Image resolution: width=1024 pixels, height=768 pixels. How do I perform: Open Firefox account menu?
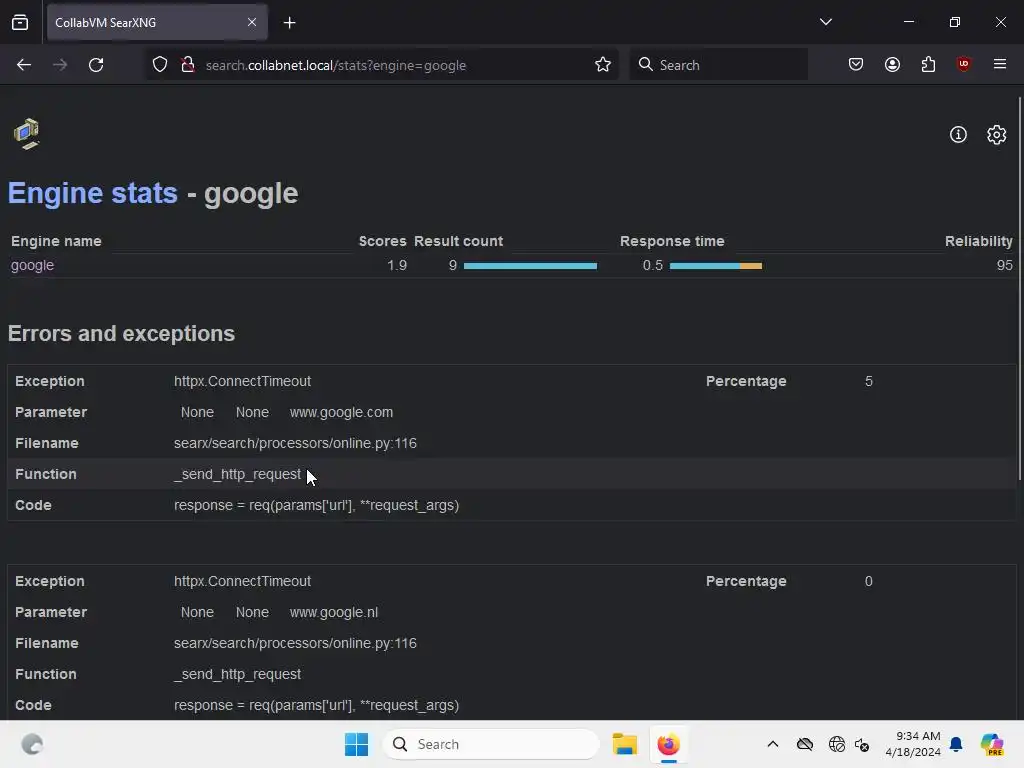[x=892, y=65]
